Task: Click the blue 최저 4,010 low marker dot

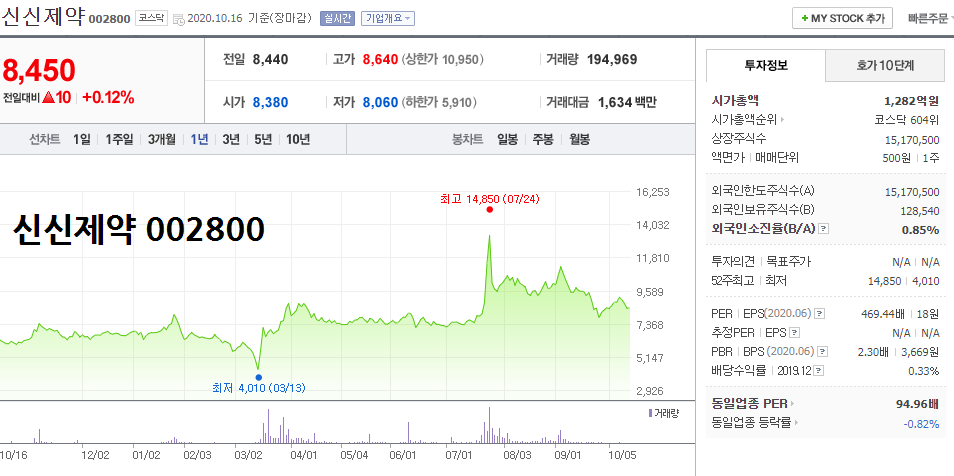Action: (259, 377)
